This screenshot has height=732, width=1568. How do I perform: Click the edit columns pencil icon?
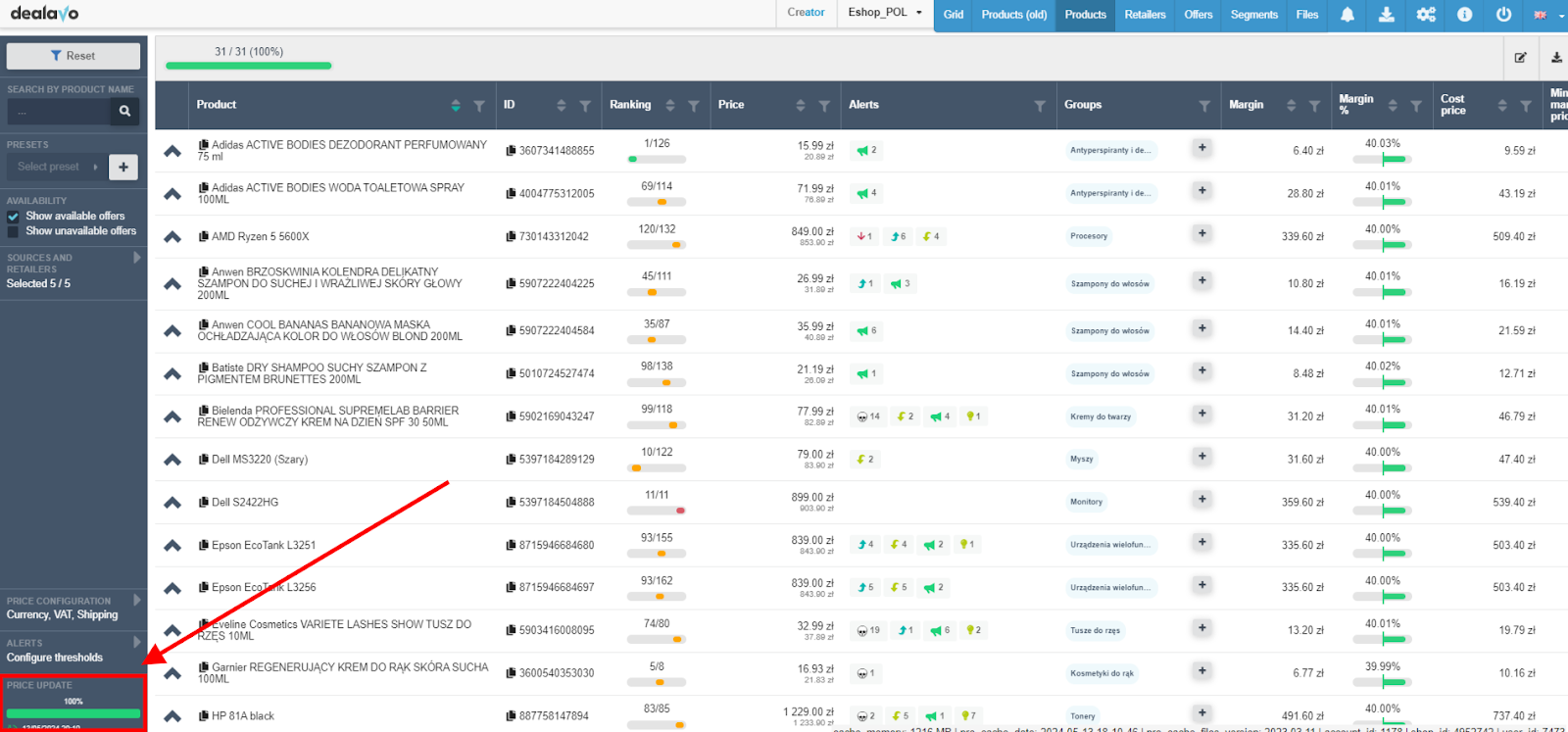point(1520,58)
